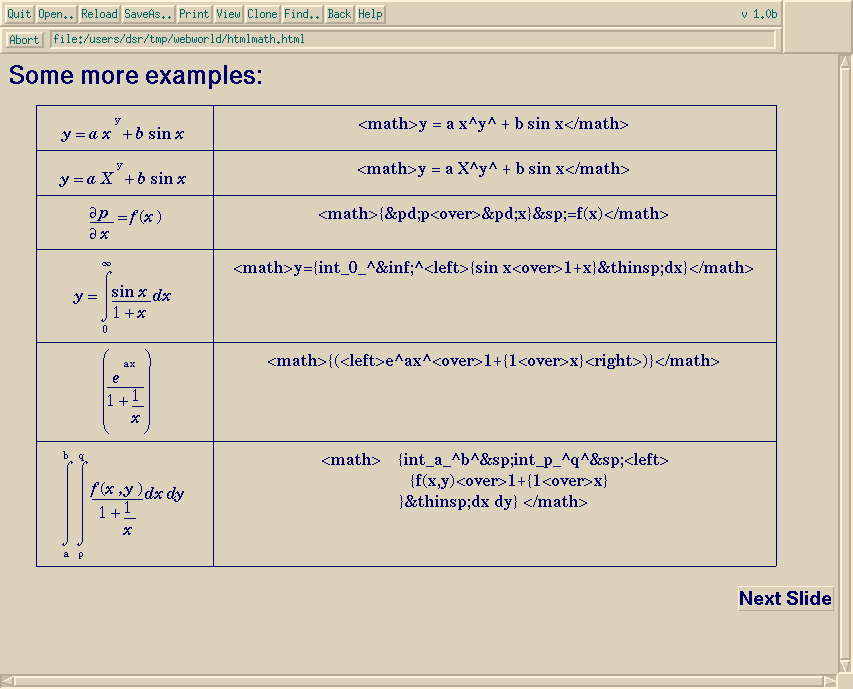This screenshot has width=853, height=689.
Task: Click the Quit button
Action: coord(19,14)
